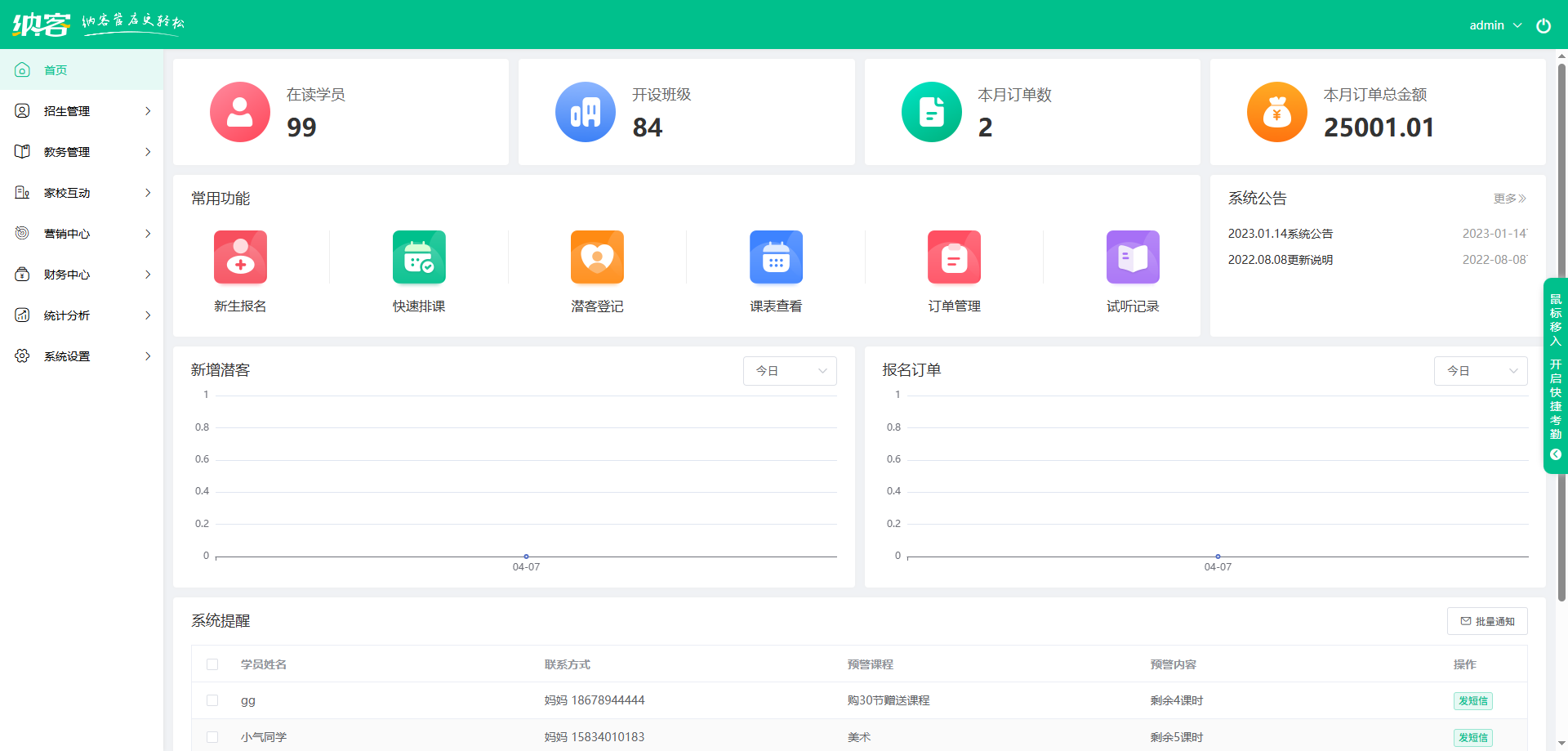Click the 批量通知 notification button
1568x751 pixels.
click(x=1487, y=621)
